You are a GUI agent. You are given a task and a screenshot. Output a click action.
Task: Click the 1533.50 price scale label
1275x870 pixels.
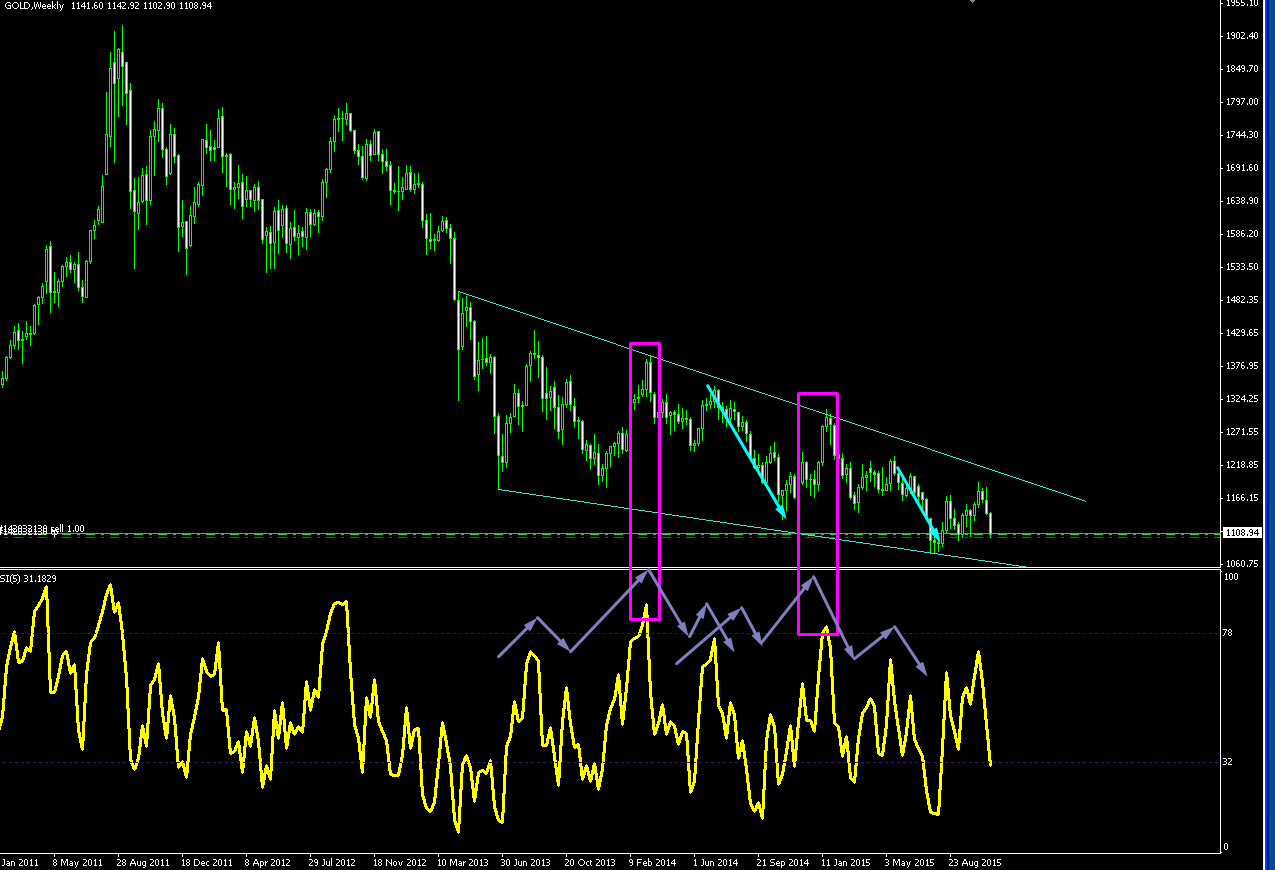(1242, 266)
